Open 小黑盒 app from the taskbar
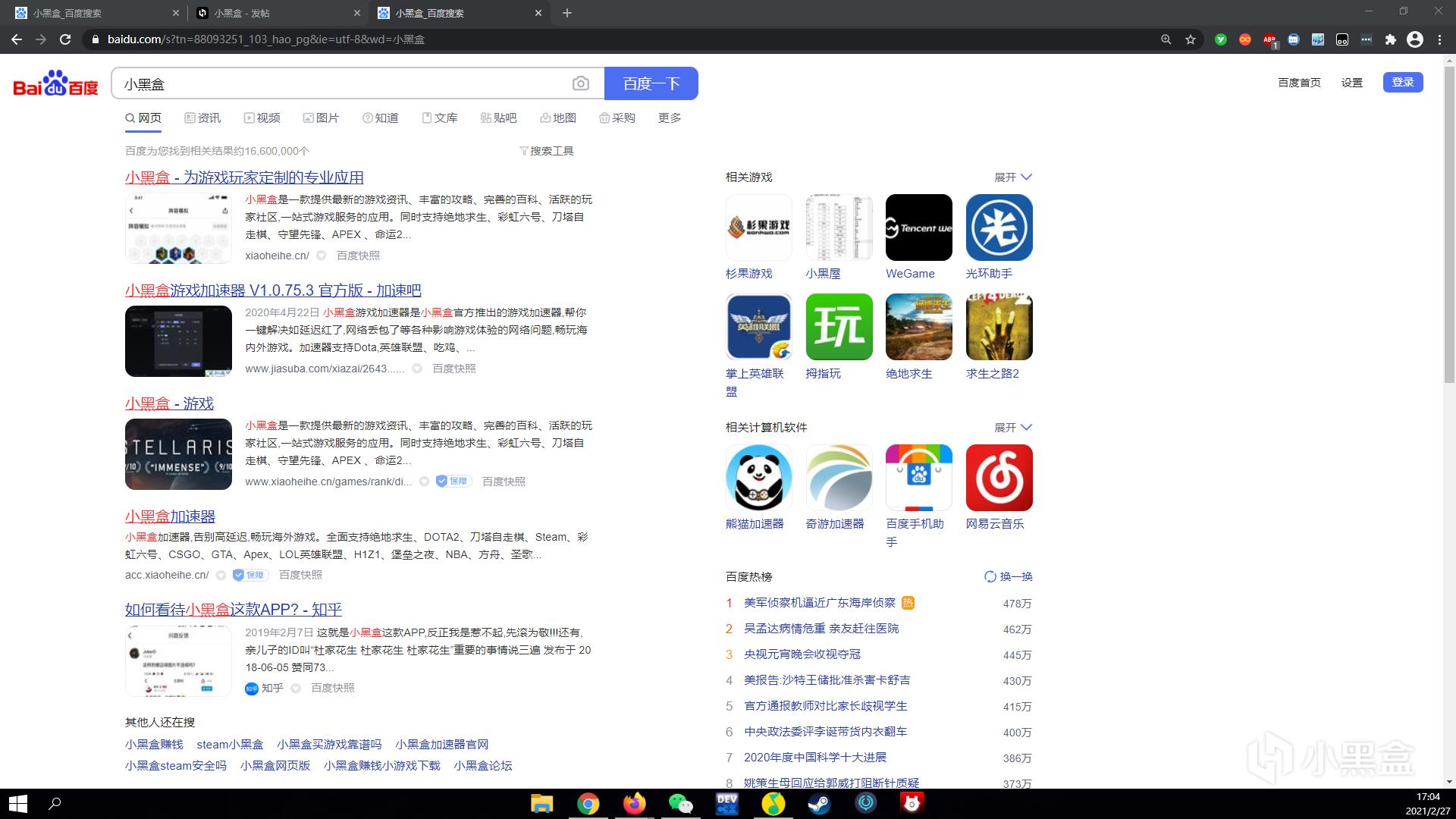 (912, 804)
